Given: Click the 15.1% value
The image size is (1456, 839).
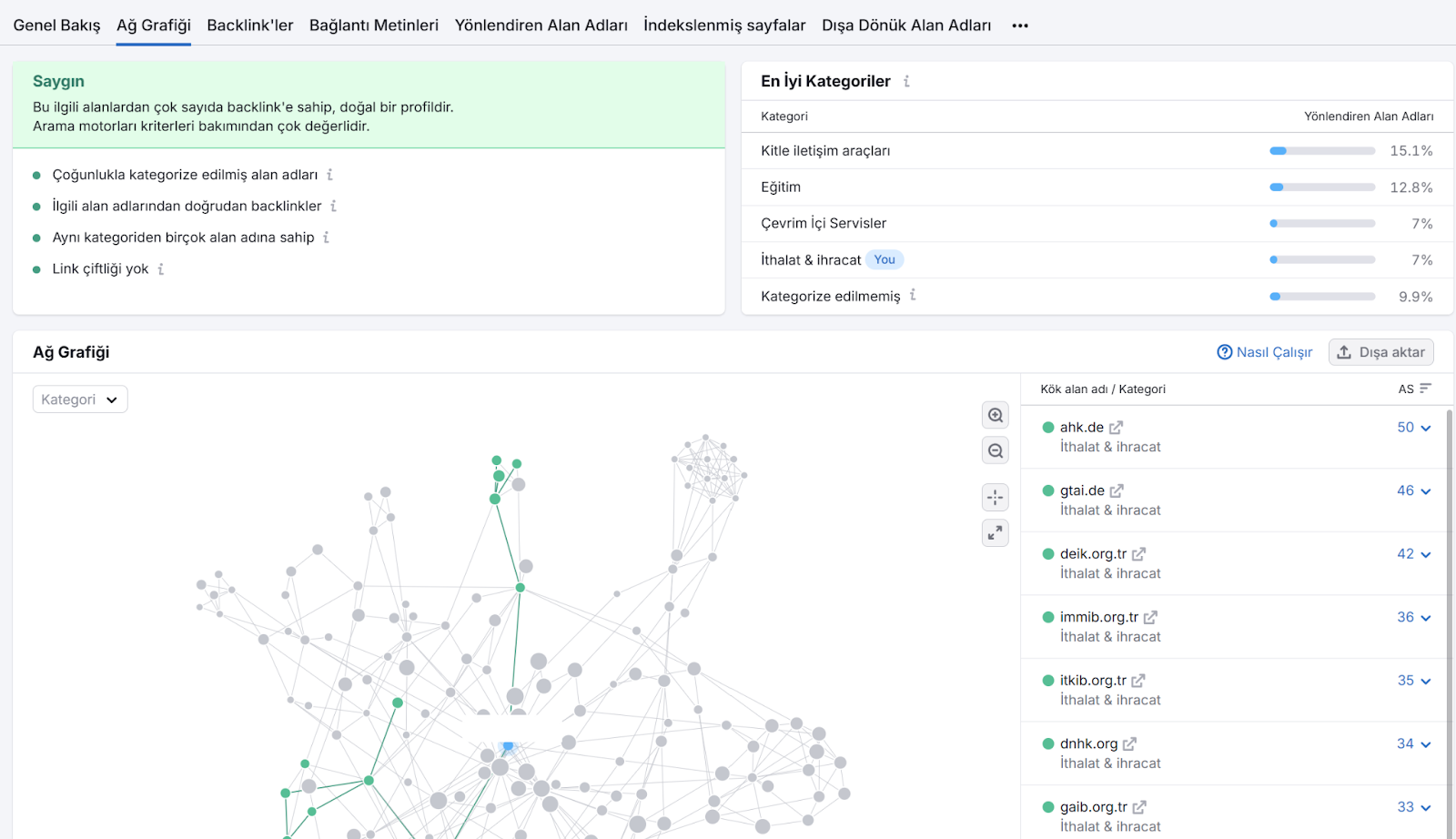Looking at the screenshot, I should [1411, 151].
